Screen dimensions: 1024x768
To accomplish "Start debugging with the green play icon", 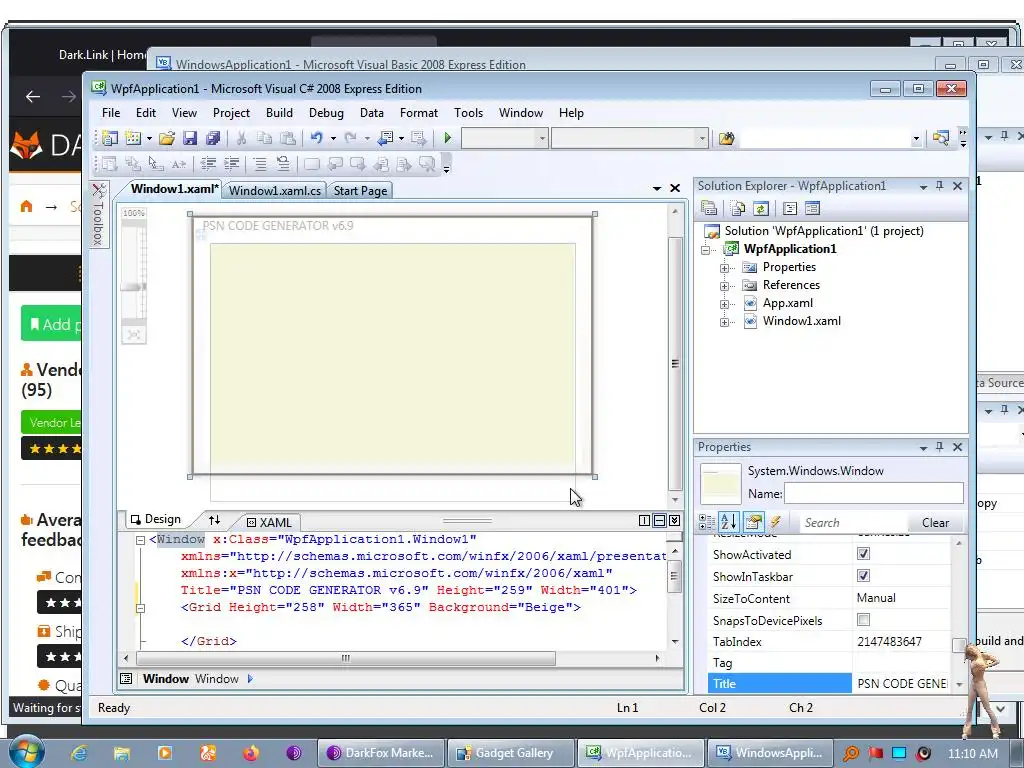I will 447,138.
